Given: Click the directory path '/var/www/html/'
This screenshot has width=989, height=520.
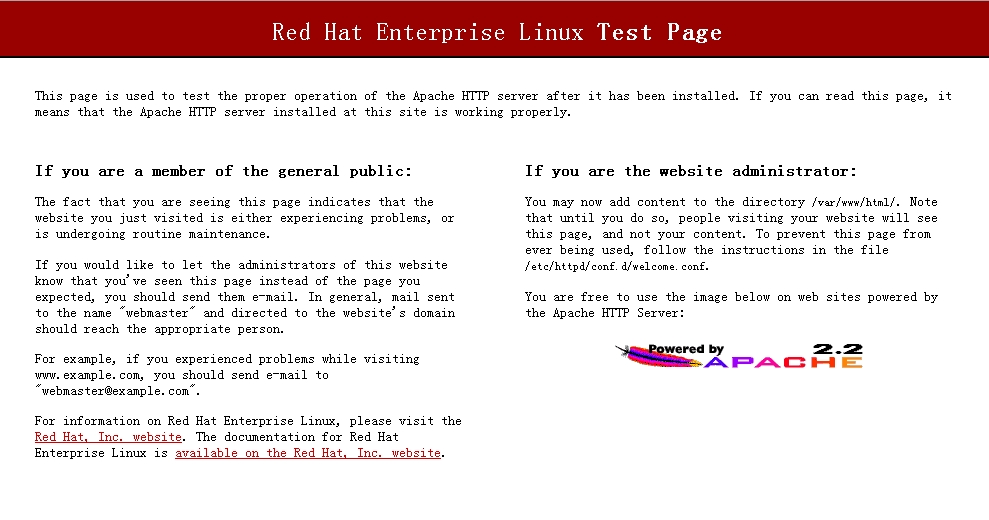Looking at the screenshot, I should 854,203.
